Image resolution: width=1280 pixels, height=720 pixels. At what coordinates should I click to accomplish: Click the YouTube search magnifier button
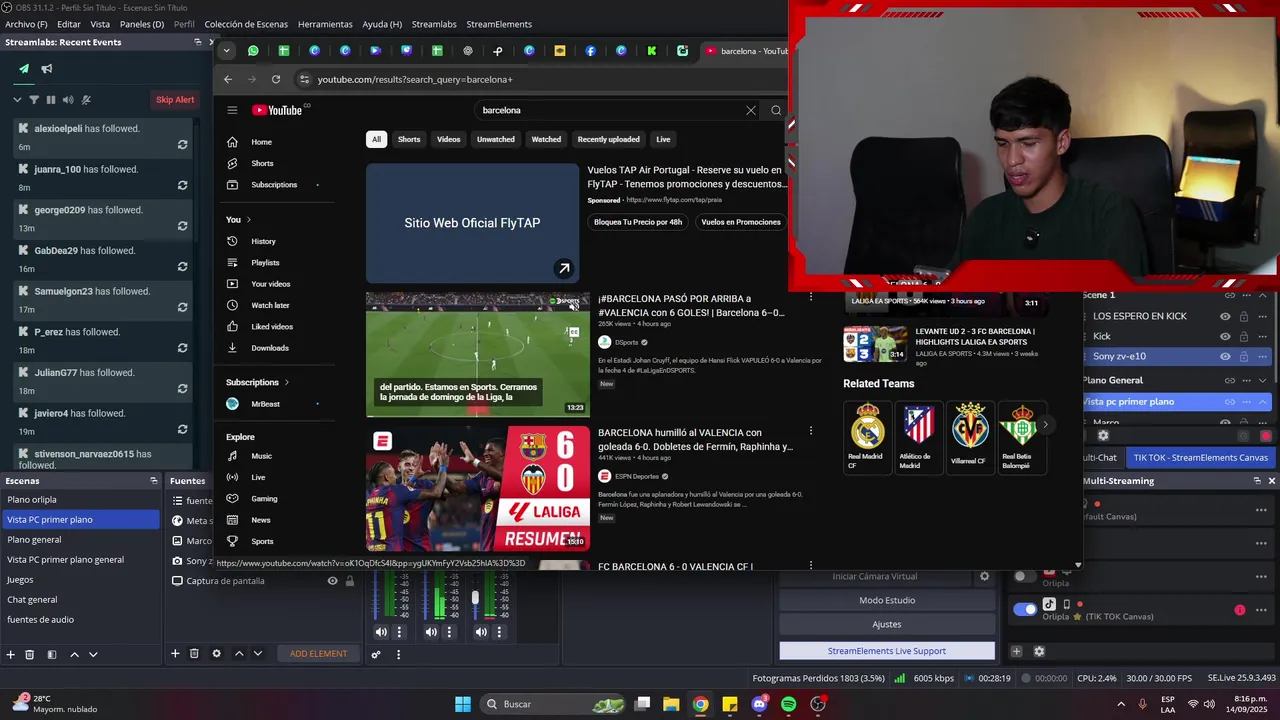click(776, 110)
